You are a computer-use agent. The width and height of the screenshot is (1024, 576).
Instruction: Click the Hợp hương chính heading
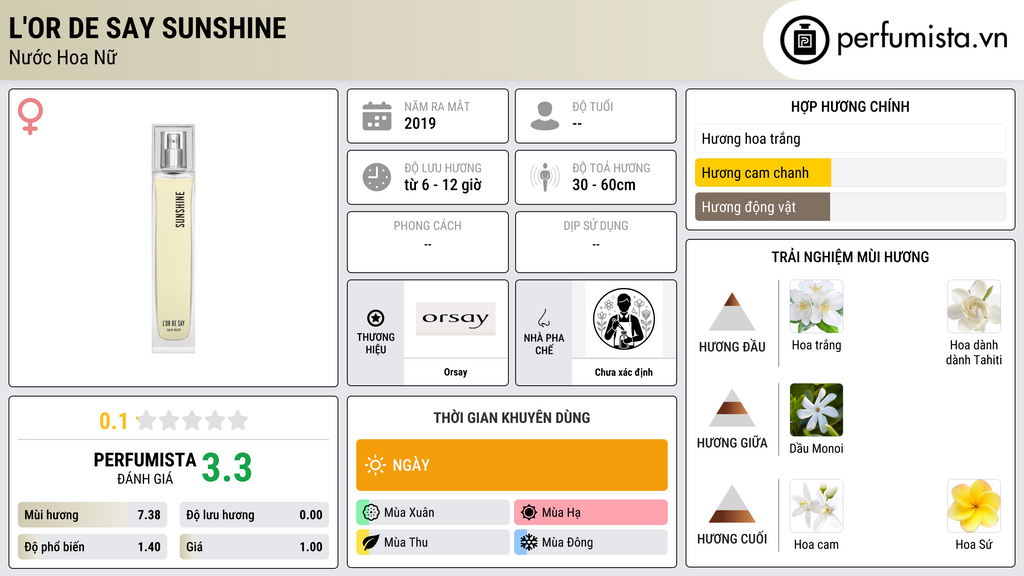pos(850,106)
